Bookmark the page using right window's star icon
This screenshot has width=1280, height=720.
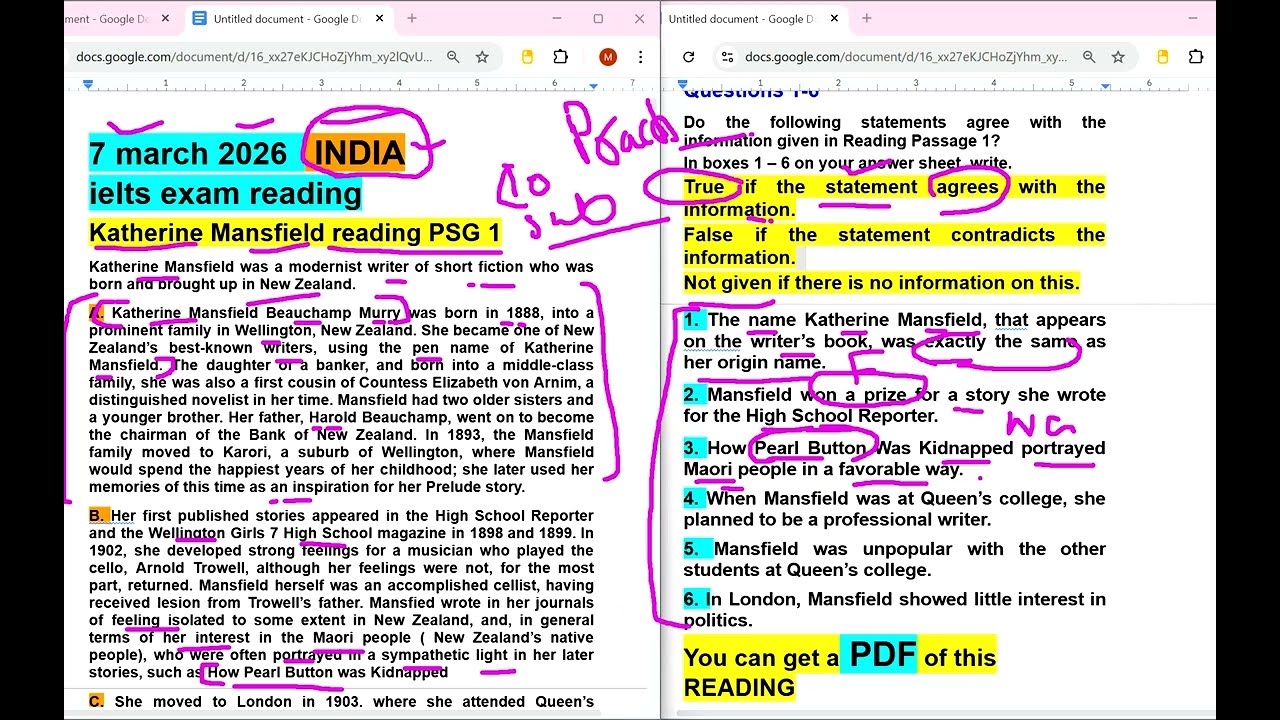coord(1118,57)
